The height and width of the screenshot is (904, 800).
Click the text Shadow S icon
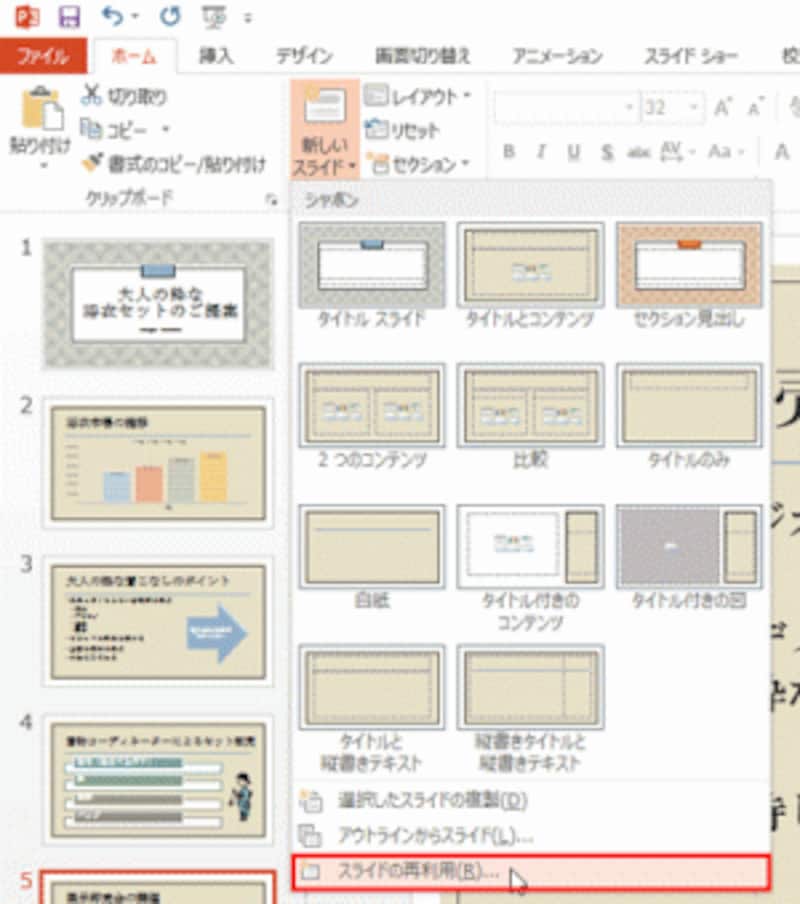click(606, 152)
